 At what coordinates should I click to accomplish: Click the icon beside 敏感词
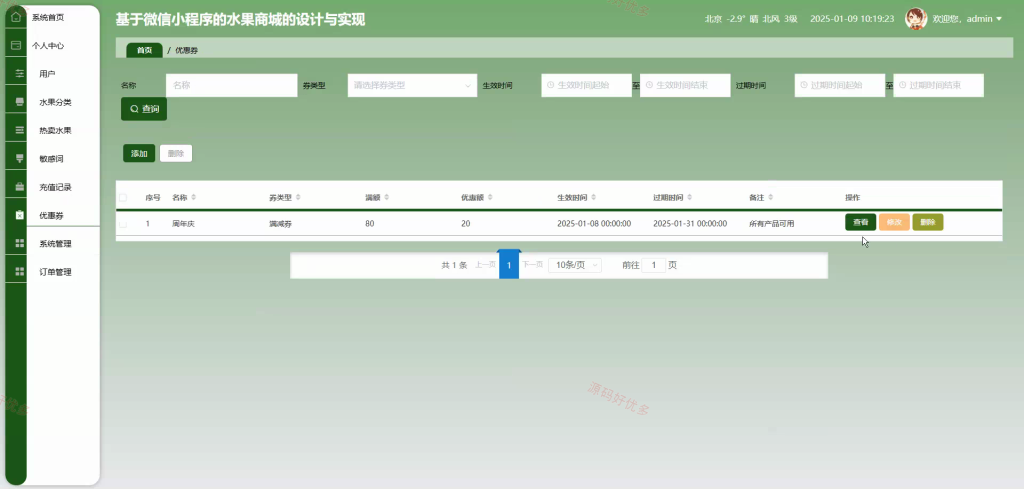pyautogui.click(x=20, y=158)
